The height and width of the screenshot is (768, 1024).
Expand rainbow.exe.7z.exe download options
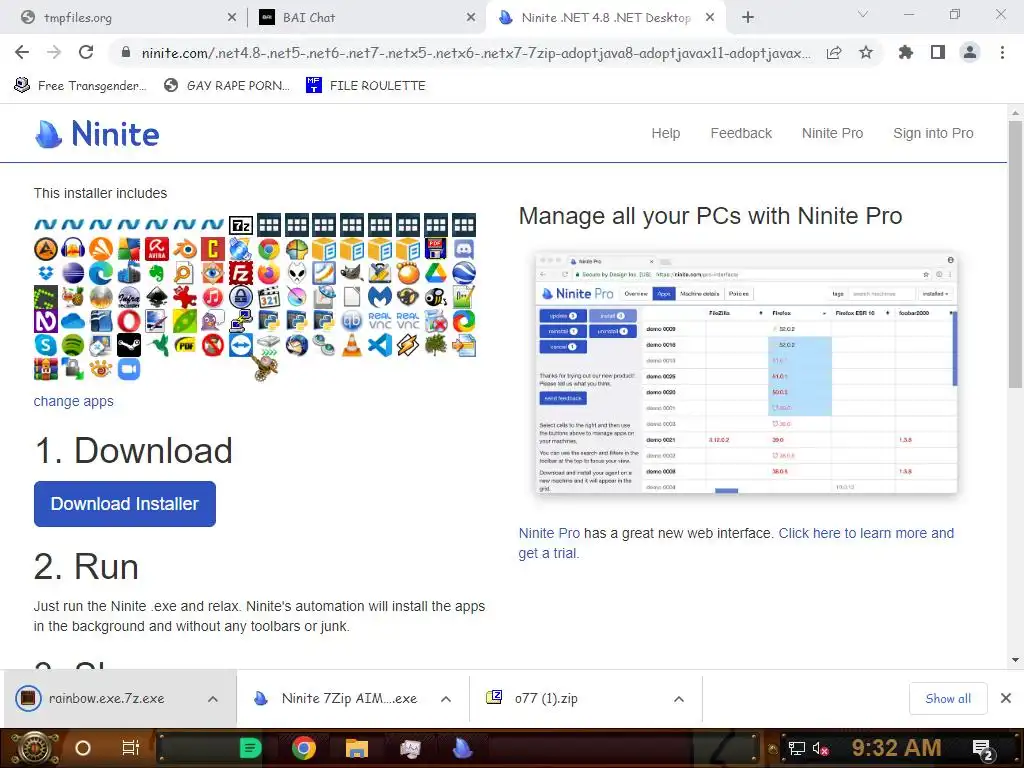[213, 699]
